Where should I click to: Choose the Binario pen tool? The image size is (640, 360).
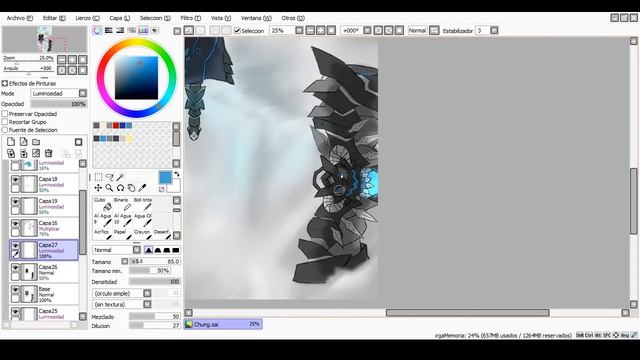122,204
